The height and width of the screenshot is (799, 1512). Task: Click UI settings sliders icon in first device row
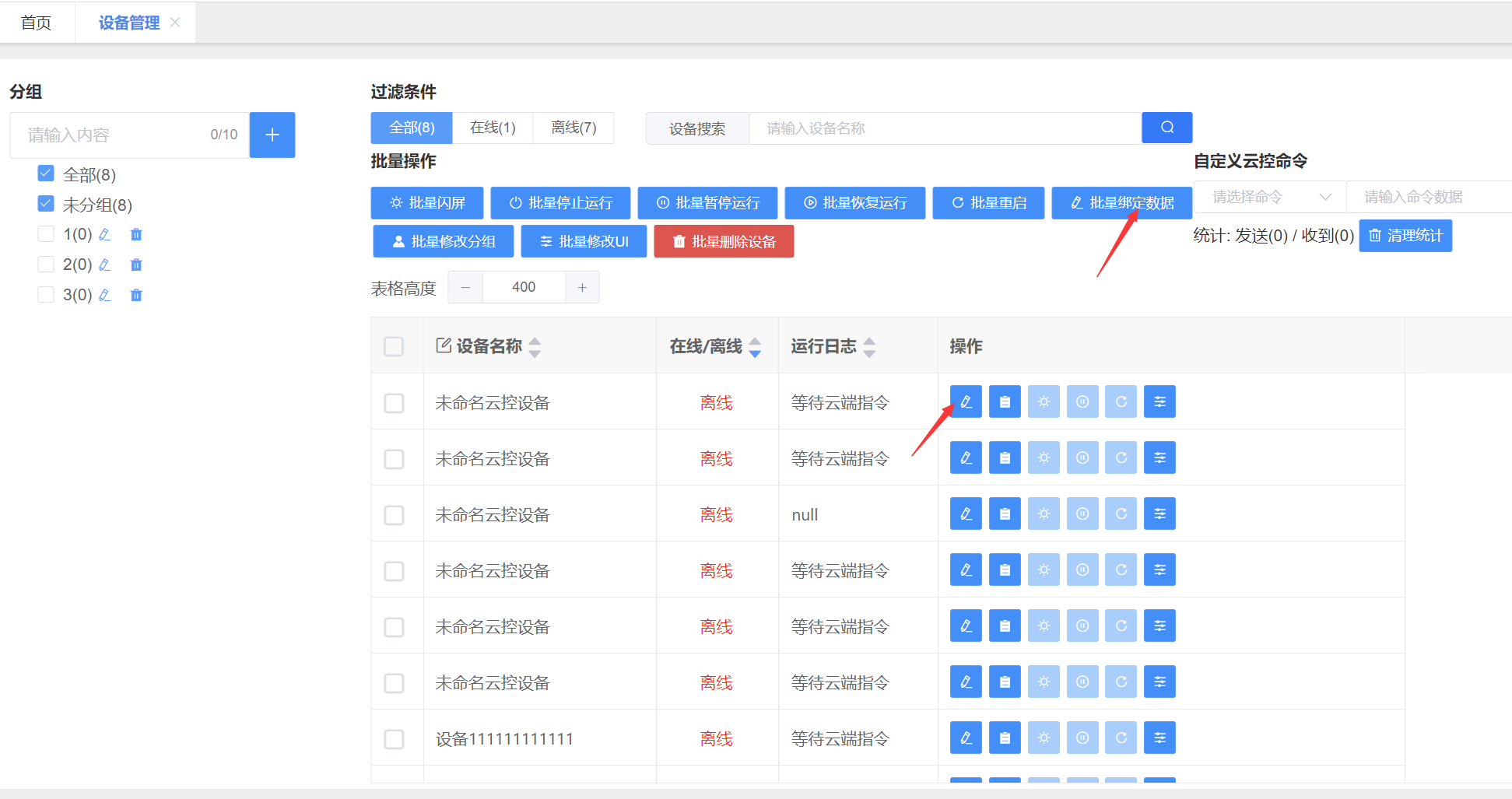tap(1159, 401)
